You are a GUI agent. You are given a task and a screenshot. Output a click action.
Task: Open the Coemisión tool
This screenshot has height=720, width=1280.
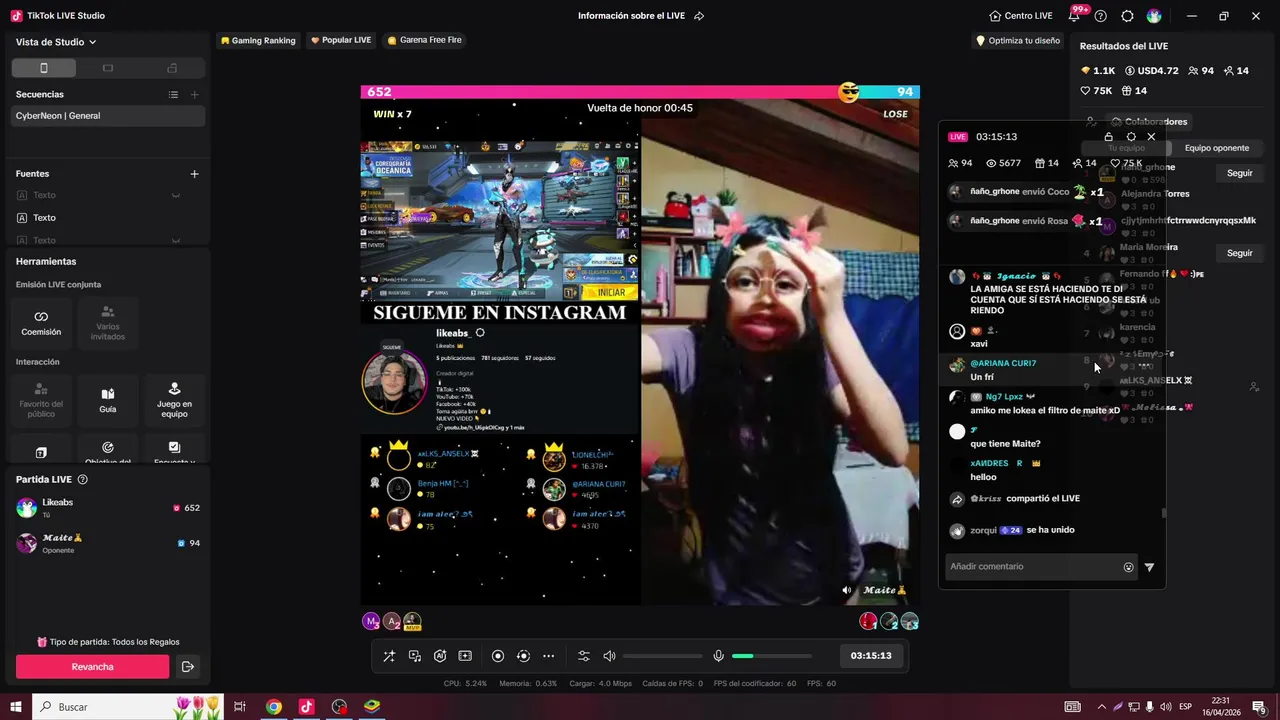(x=41, y=322)
